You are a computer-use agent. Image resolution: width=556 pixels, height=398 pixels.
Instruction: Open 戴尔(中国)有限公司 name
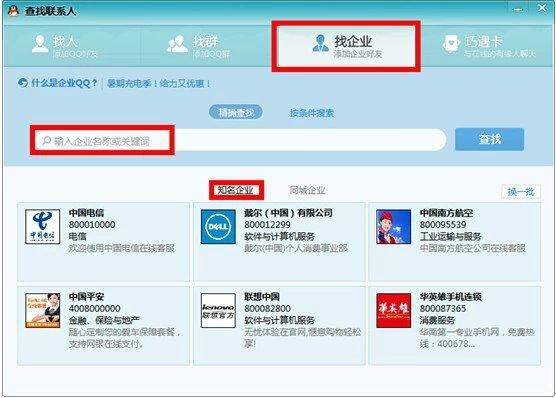coord(288,213)
